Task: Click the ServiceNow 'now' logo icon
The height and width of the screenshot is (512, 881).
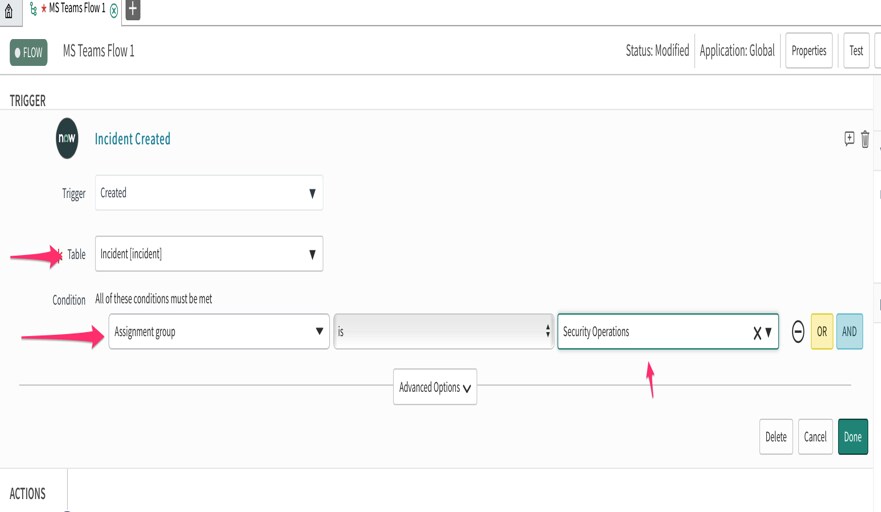Action: pos(67,139)
